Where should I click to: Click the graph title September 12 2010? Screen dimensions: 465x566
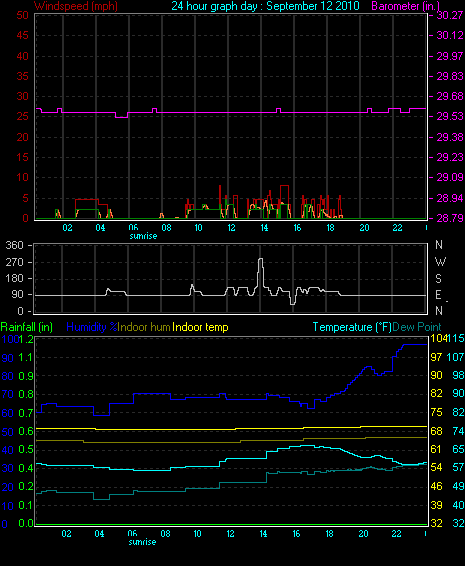point(313,6)
